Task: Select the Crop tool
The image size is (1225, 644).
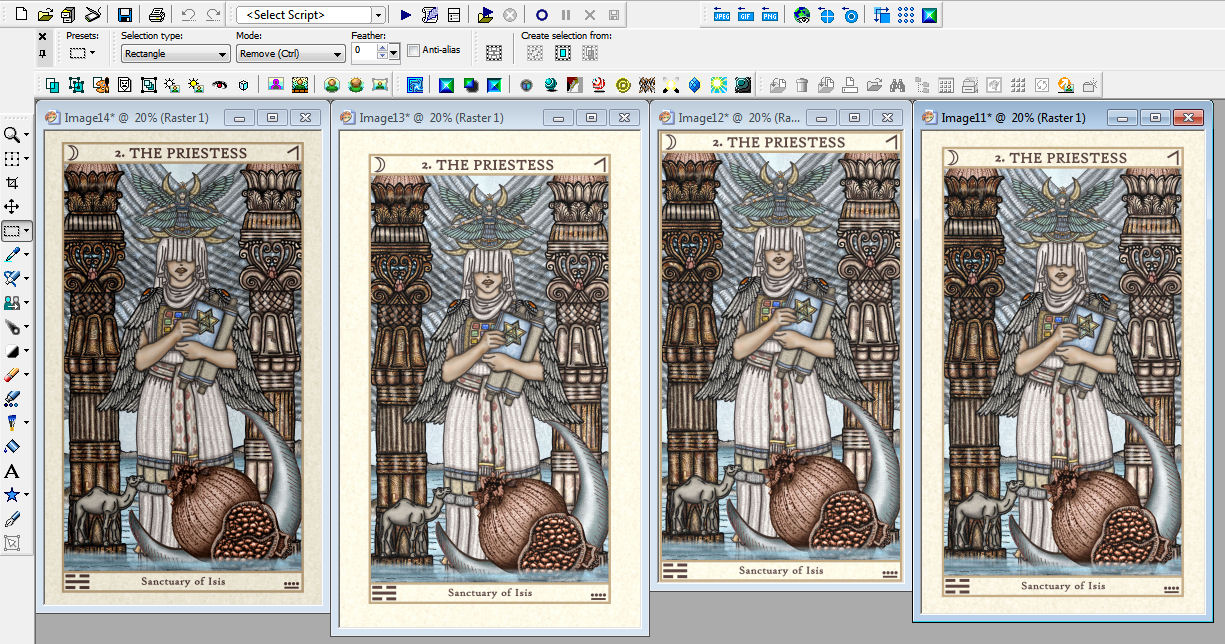Action: [12, 183]
